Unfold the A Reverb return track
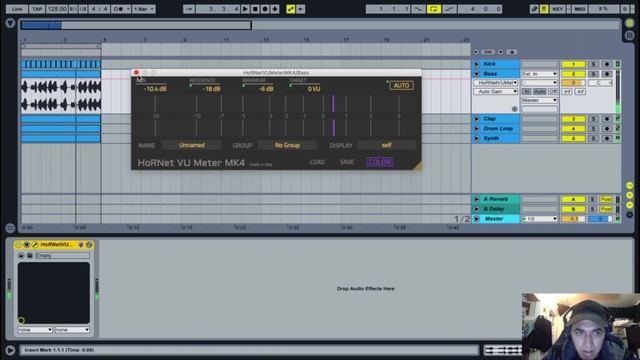The height and width of the screenshot is (360, 640). [476, 199]
